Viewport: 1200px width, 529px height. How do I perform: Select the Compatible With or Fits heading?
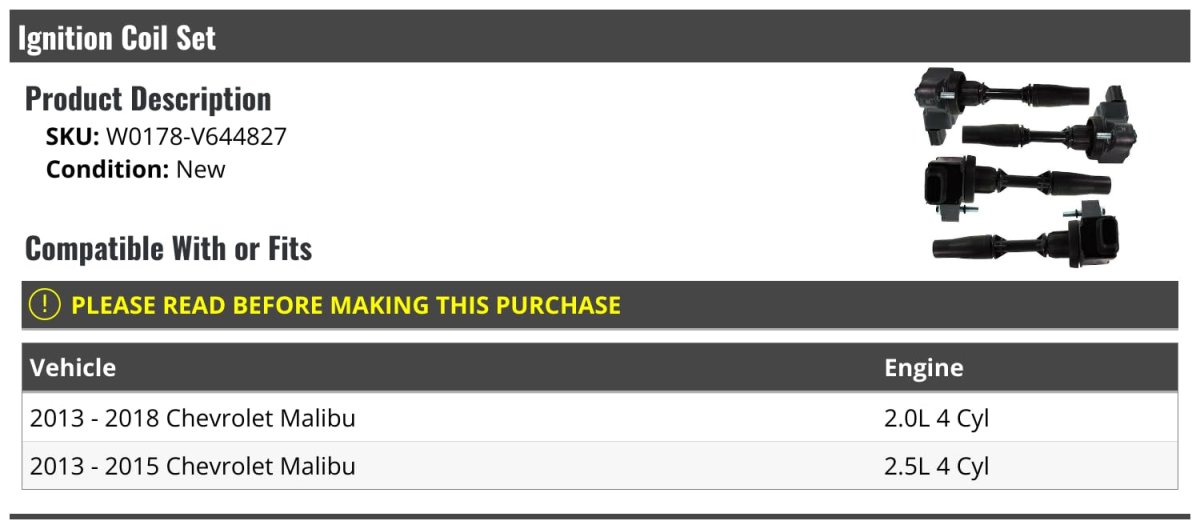coord(169,248)
